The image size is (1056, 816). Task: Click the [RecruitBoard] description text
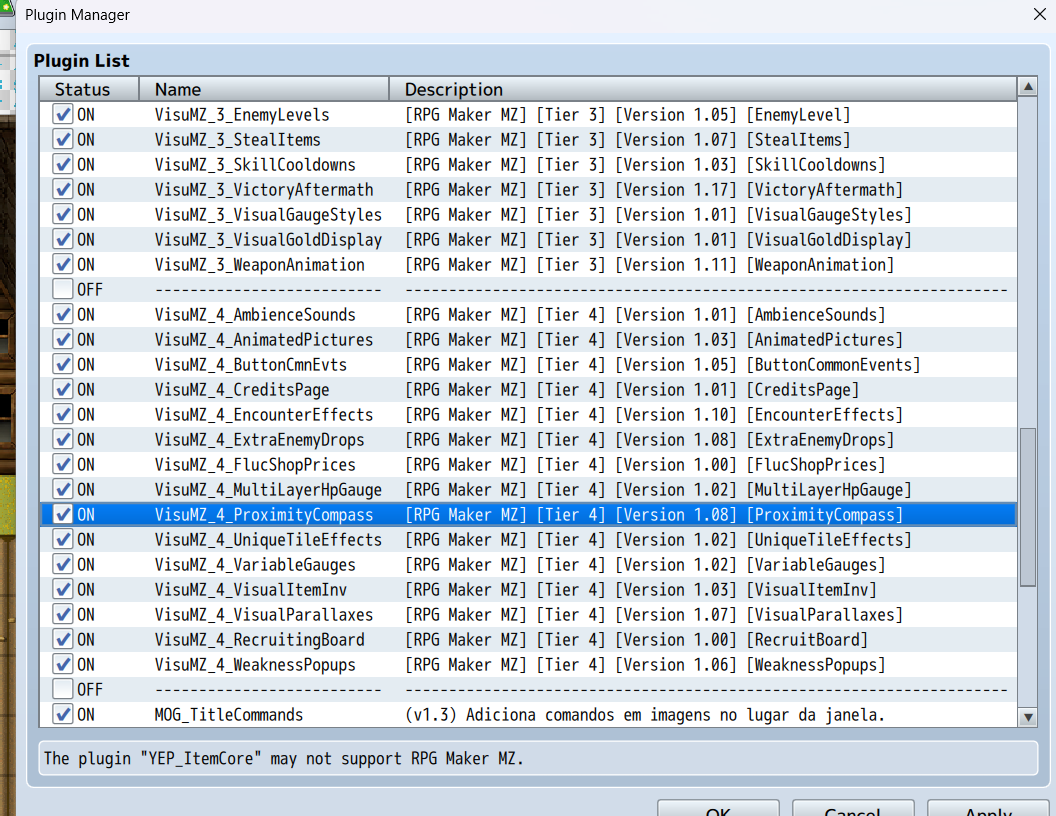(x=807, y=640)
